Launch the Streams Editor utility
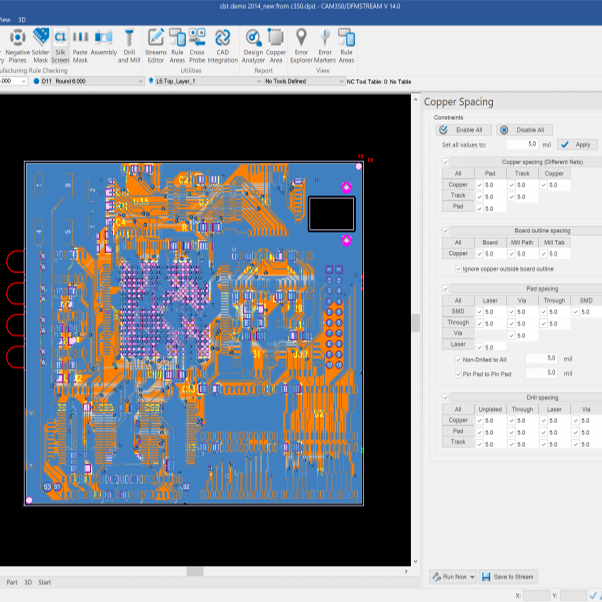602x602 pixels. click(x=155, y=46)
